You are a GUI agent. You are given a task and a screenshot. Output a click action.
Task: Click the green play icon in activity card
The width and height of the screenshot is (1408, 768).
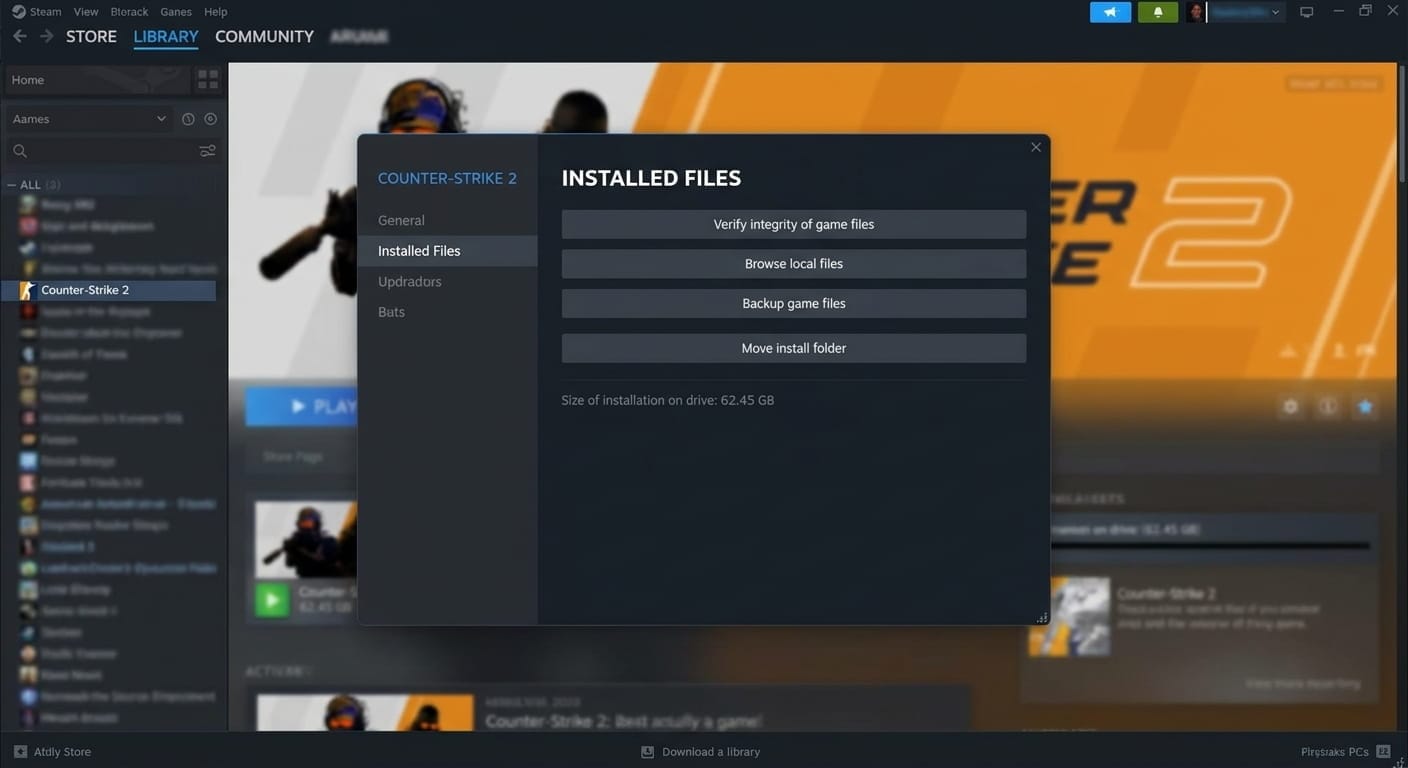tap(272, 599)
